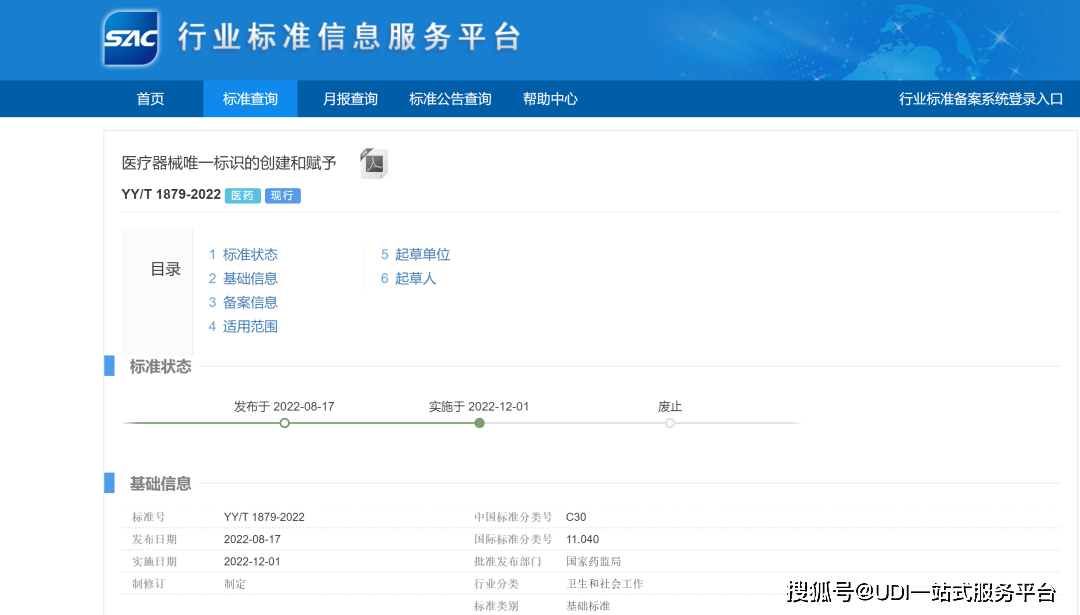Click the 基础信息 directory entry
1080x615 pixels.
[x=251, y=278]
